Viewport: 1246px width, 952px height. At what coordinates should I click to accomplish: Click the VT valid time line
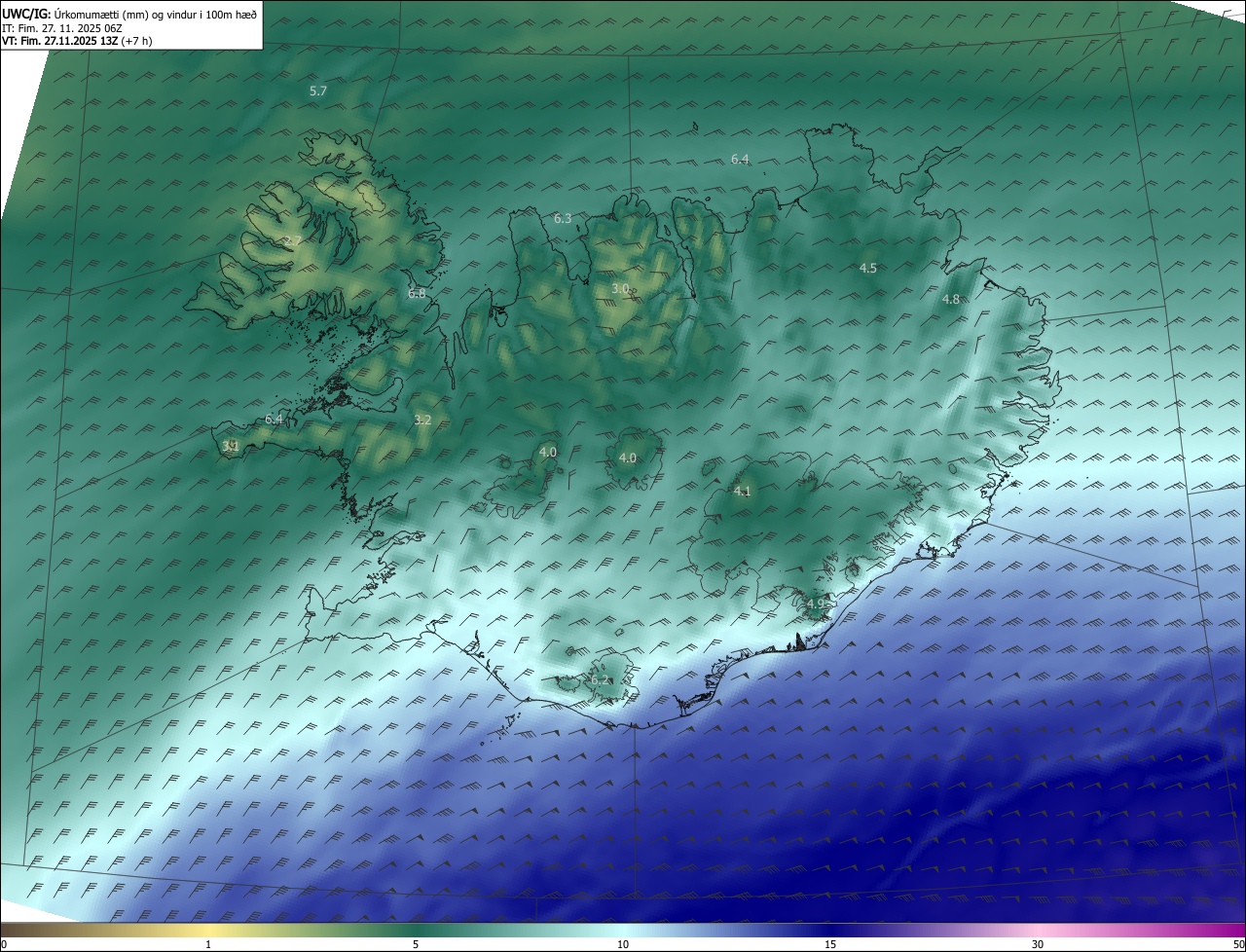(x=77, y=41)
